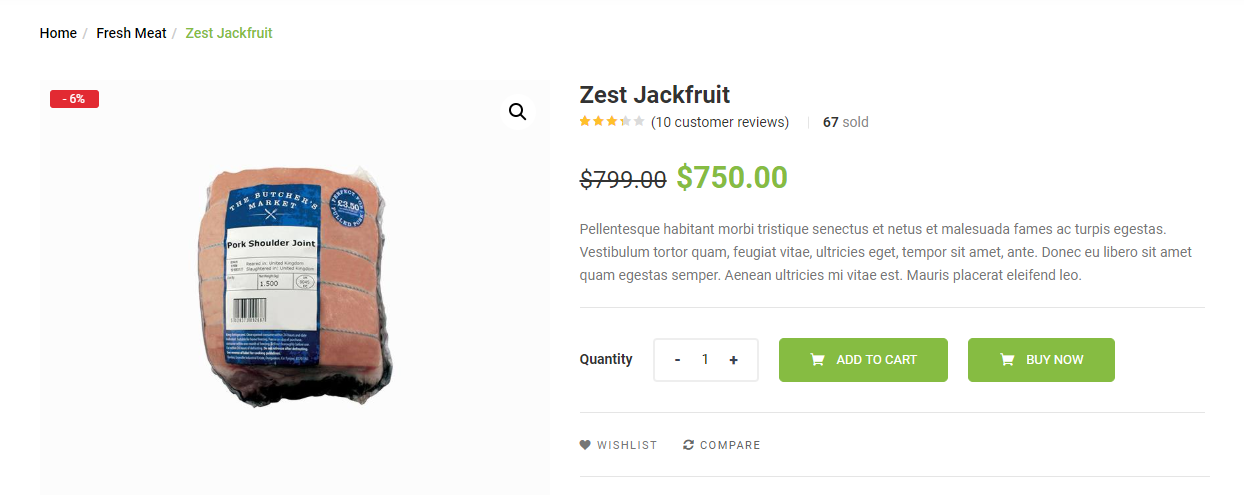Click the red -6% discount badge

pyautogui.click(x=74, y=99)
